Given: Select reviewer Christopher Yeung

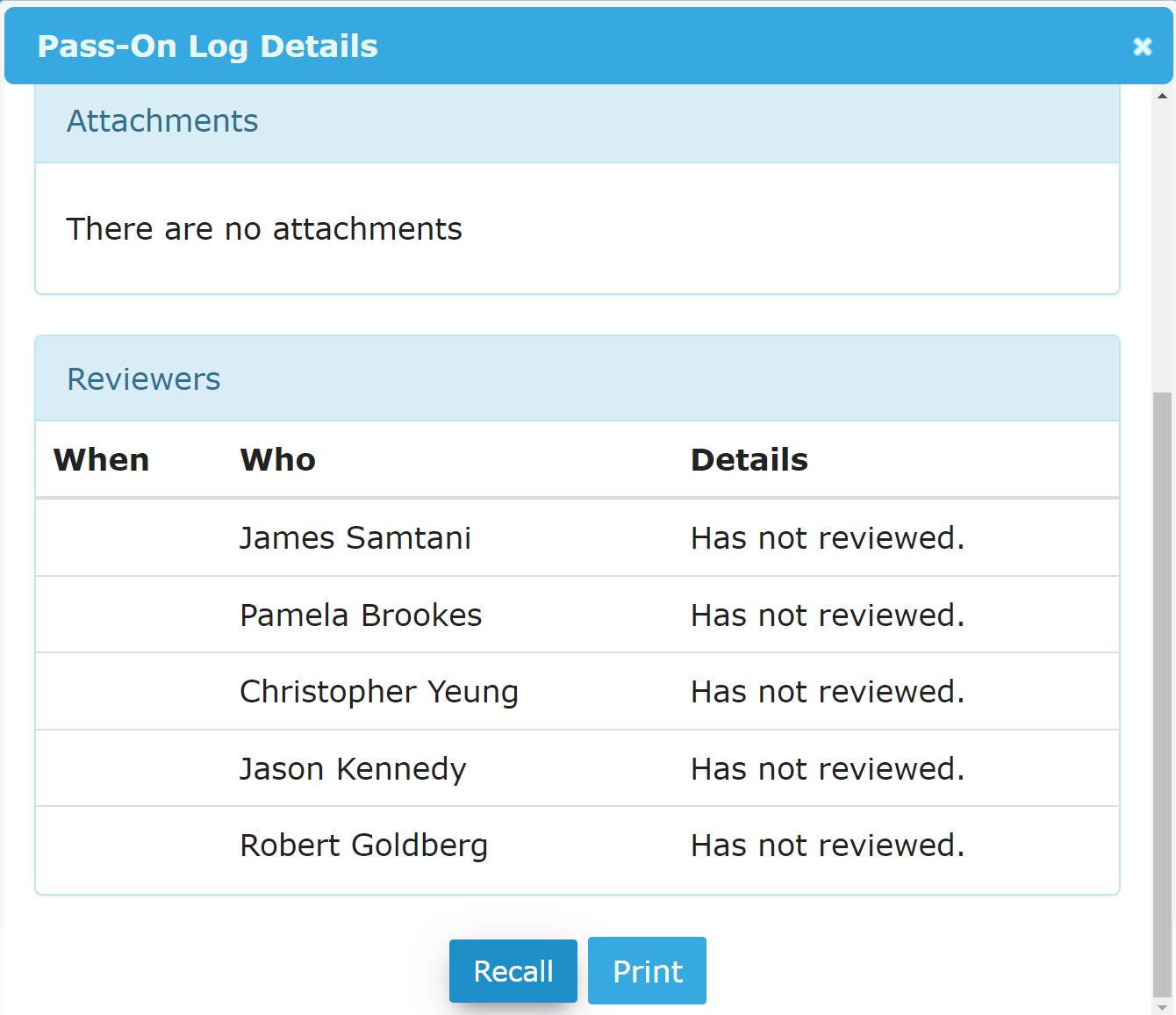Looking at the screenshot, I should point(379,692).
